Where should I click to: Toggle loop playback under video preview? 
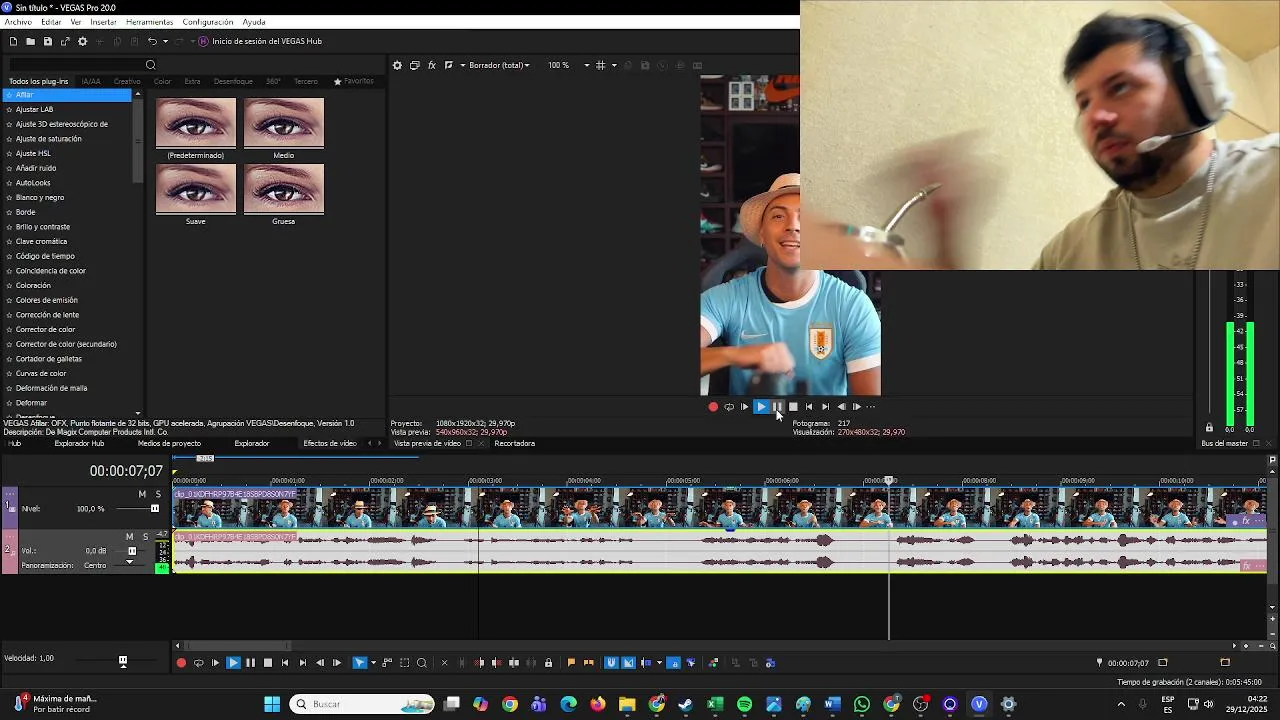(729, 407)
